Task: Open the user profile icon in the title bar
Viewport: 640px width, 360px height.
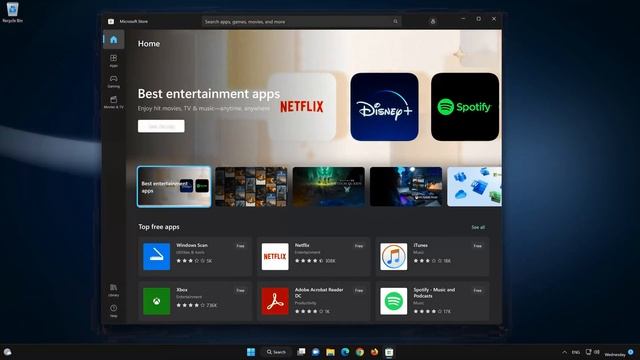Action: click(x=433, y=21)
